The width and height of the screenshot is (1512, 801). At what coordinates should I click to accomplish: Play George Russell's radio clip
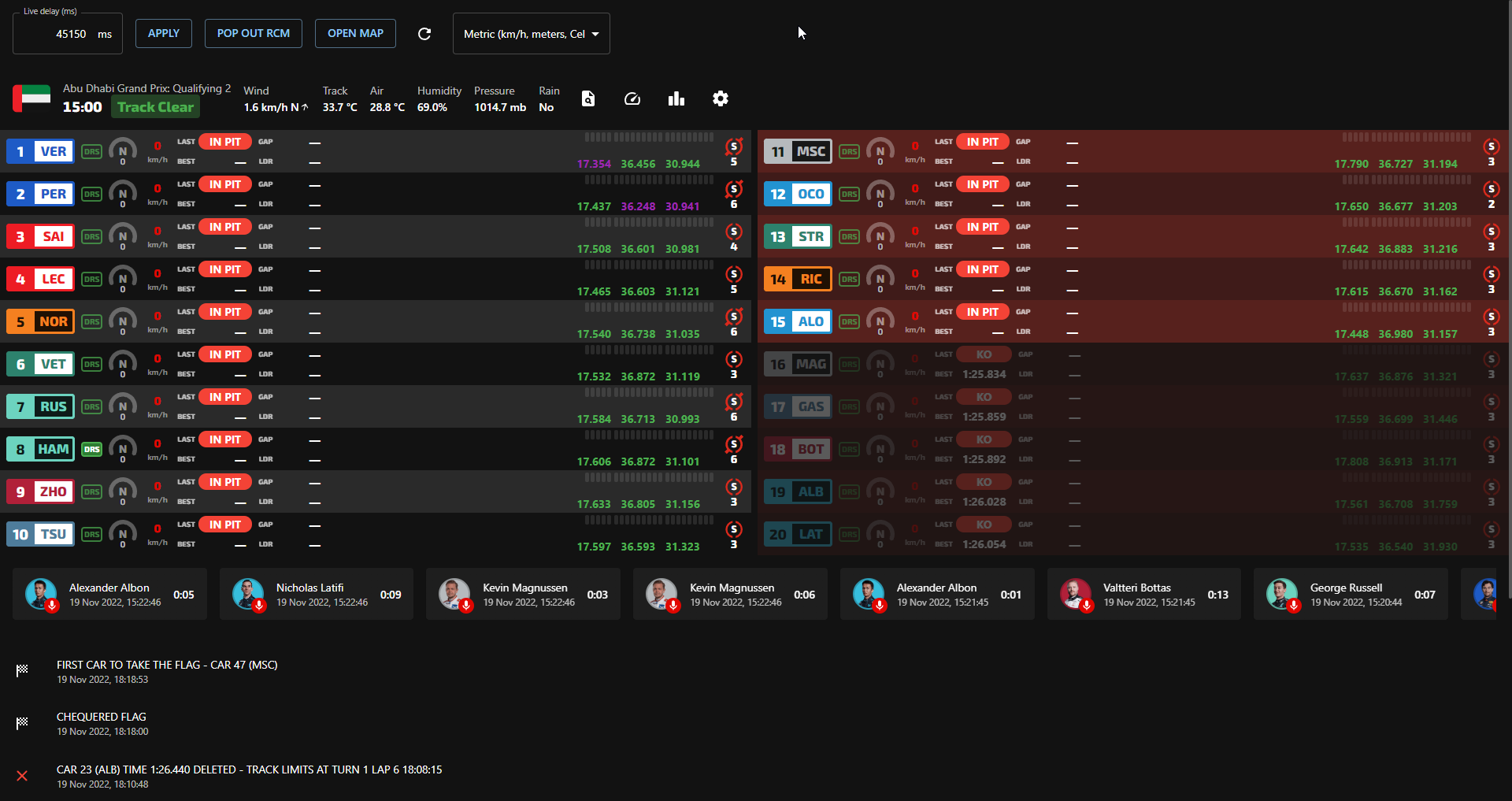tap(1281, 595)
